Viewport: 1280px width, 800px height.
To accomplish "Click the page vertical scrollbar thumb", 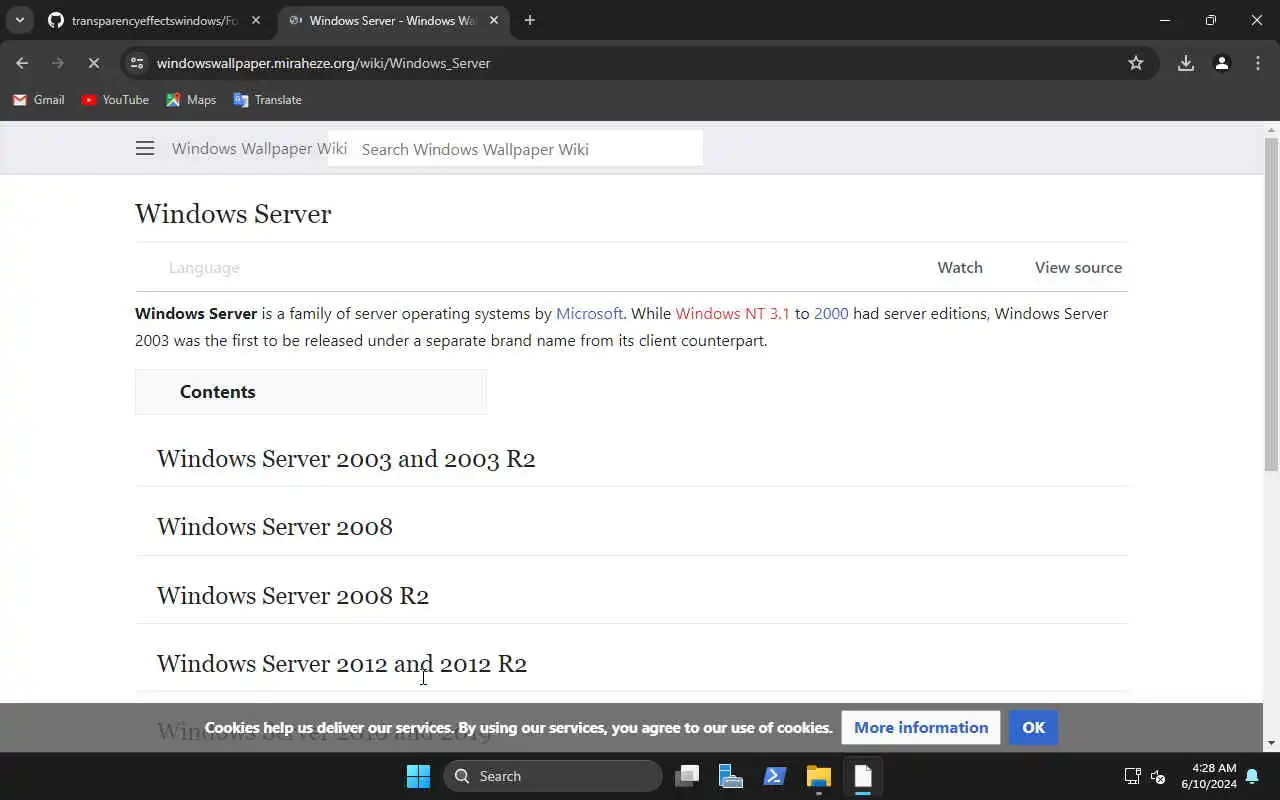I will [1271, 305].
